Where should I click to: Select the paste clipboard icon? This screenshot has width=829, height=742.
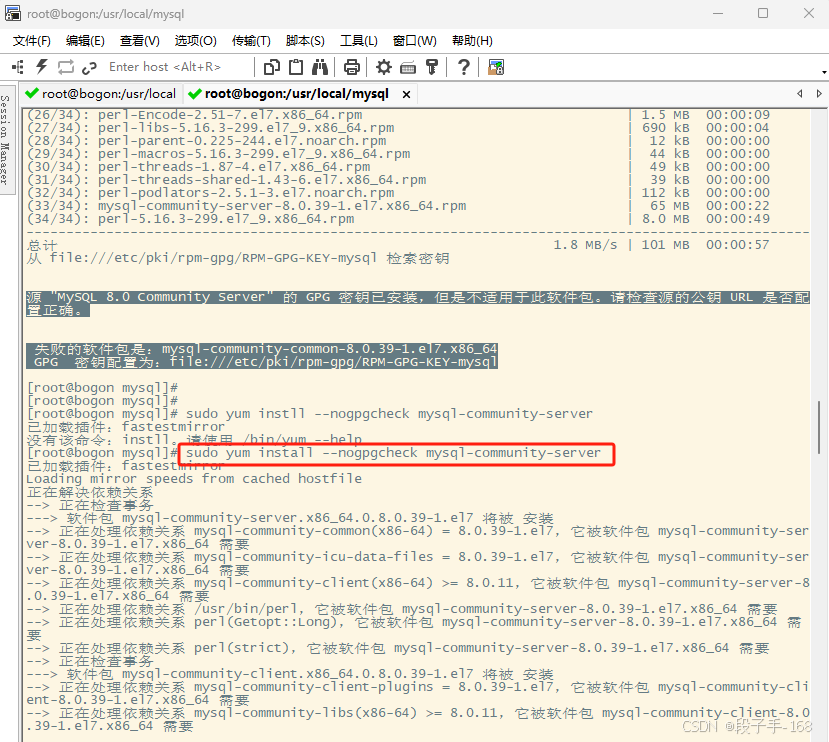click(295, 66)
